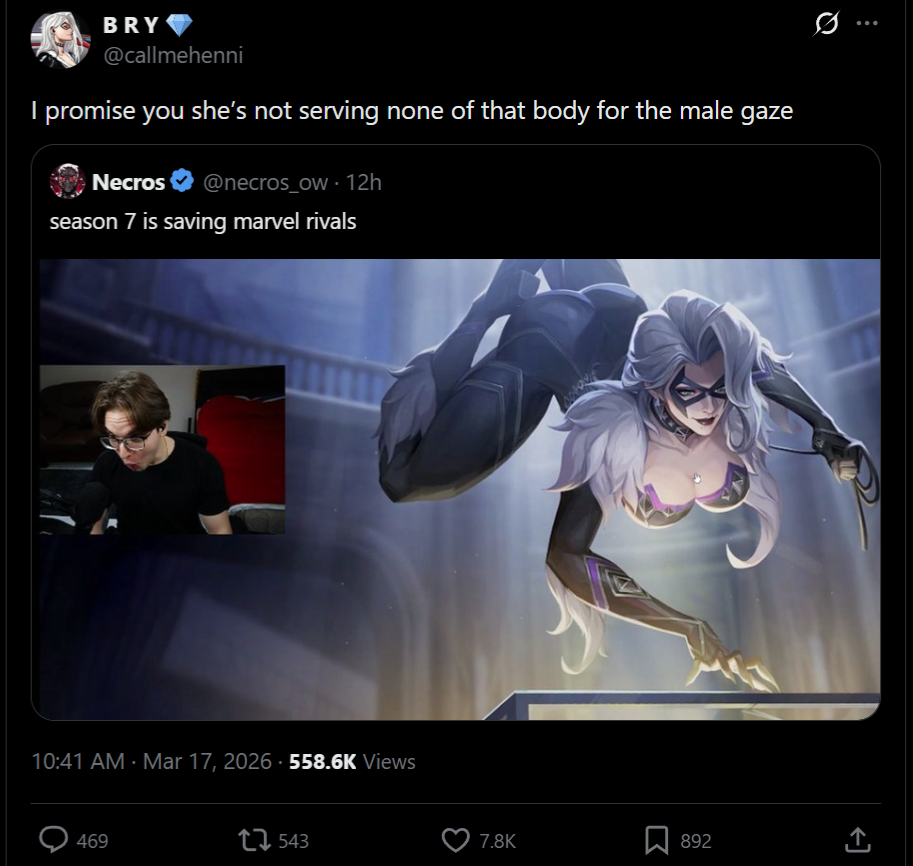Click the diamond emoji next to BRY
The image size is (913, 866).
coord(179,25)
